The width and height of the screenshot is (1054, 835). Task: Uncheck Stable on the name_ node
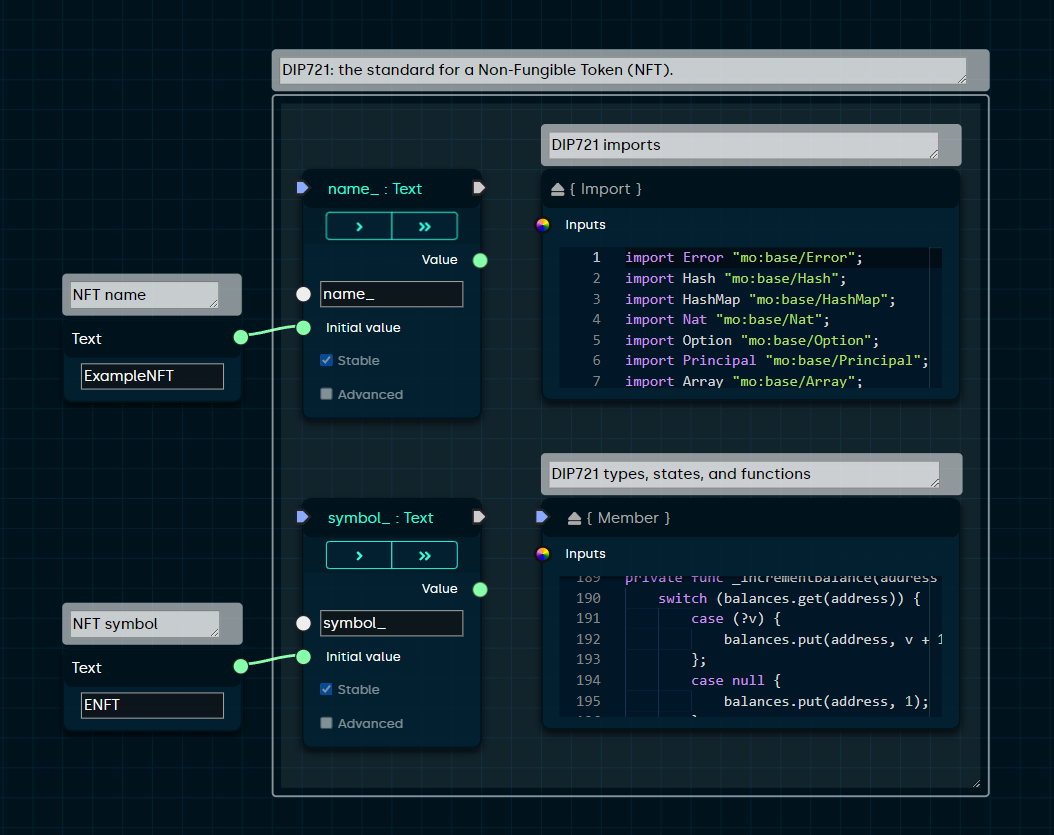(327, 360)
